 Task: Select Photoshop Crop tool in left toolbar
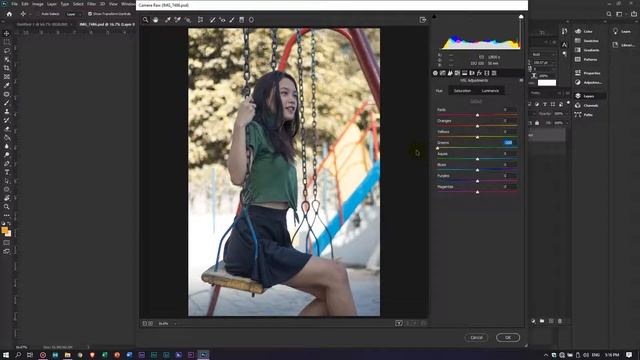point(7,68)
